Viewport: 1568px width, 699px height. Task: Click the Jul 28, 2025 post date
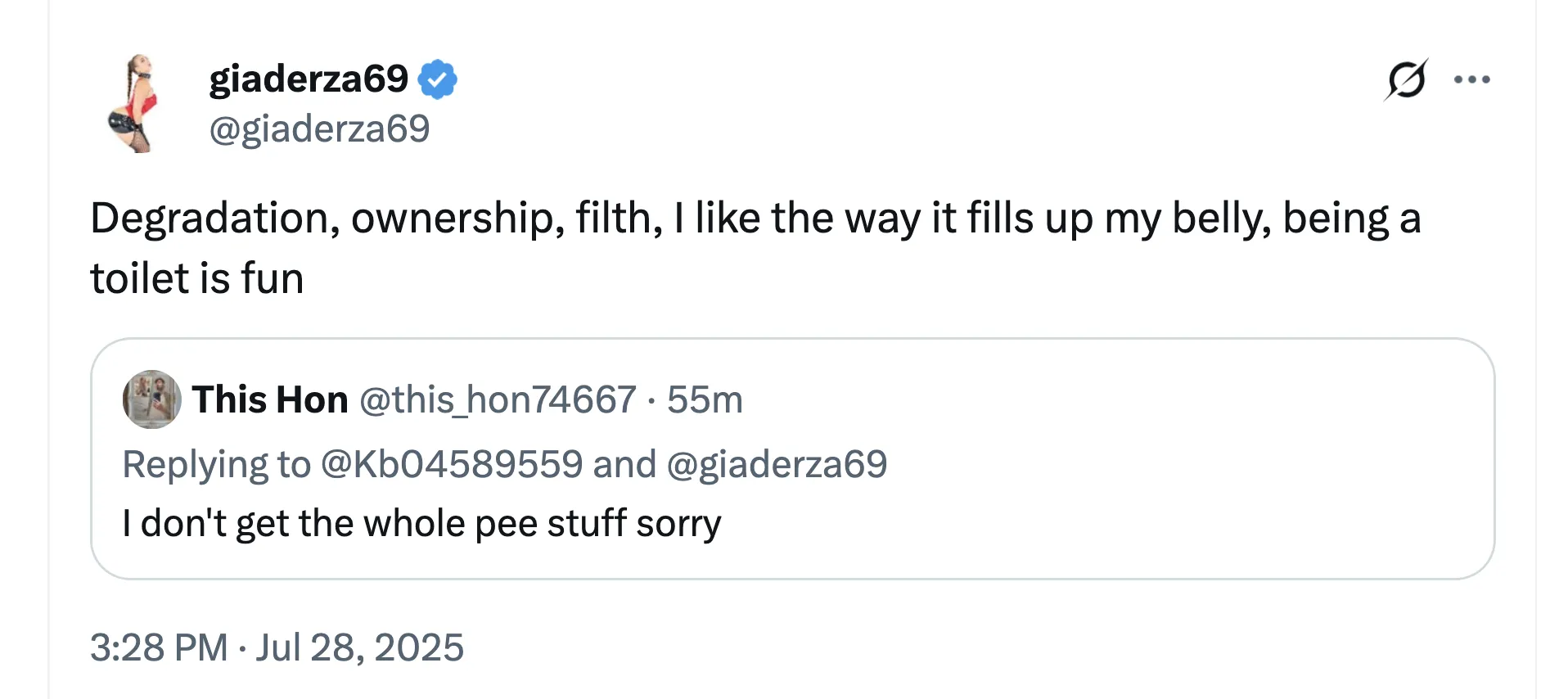tap(360, 647)
